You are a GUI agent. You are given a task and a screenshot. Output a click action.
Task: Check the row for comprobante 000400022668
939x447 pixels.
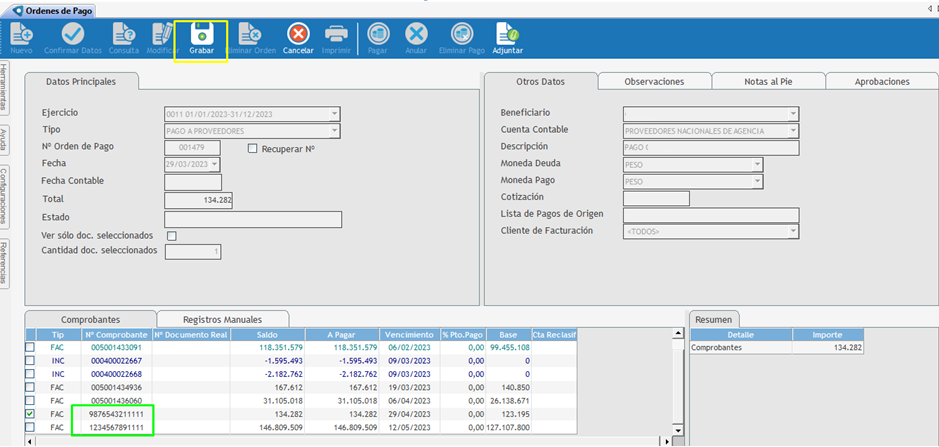29,374
